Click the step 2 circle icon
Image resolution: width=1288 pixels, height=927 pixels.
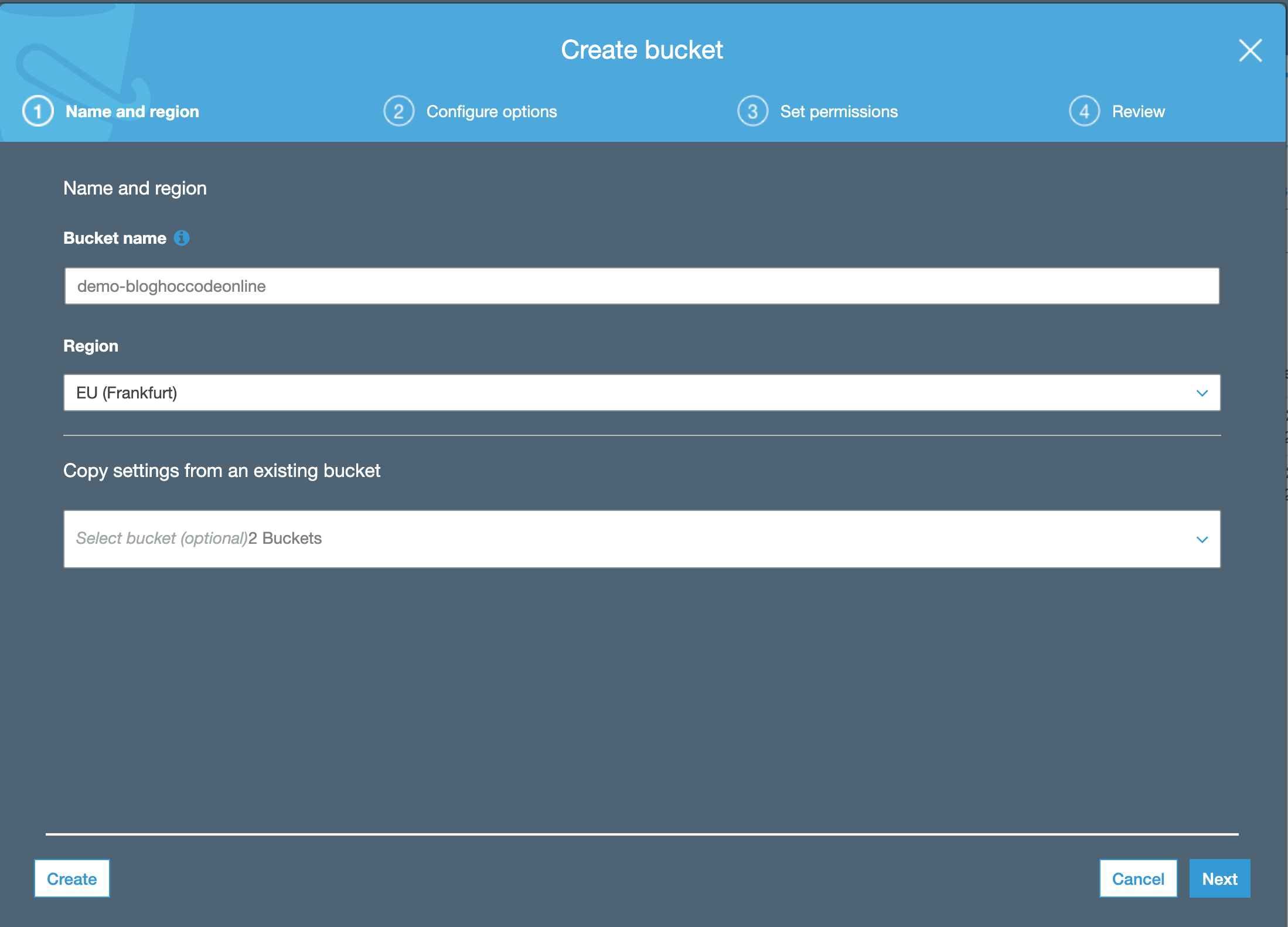point(399,111)
